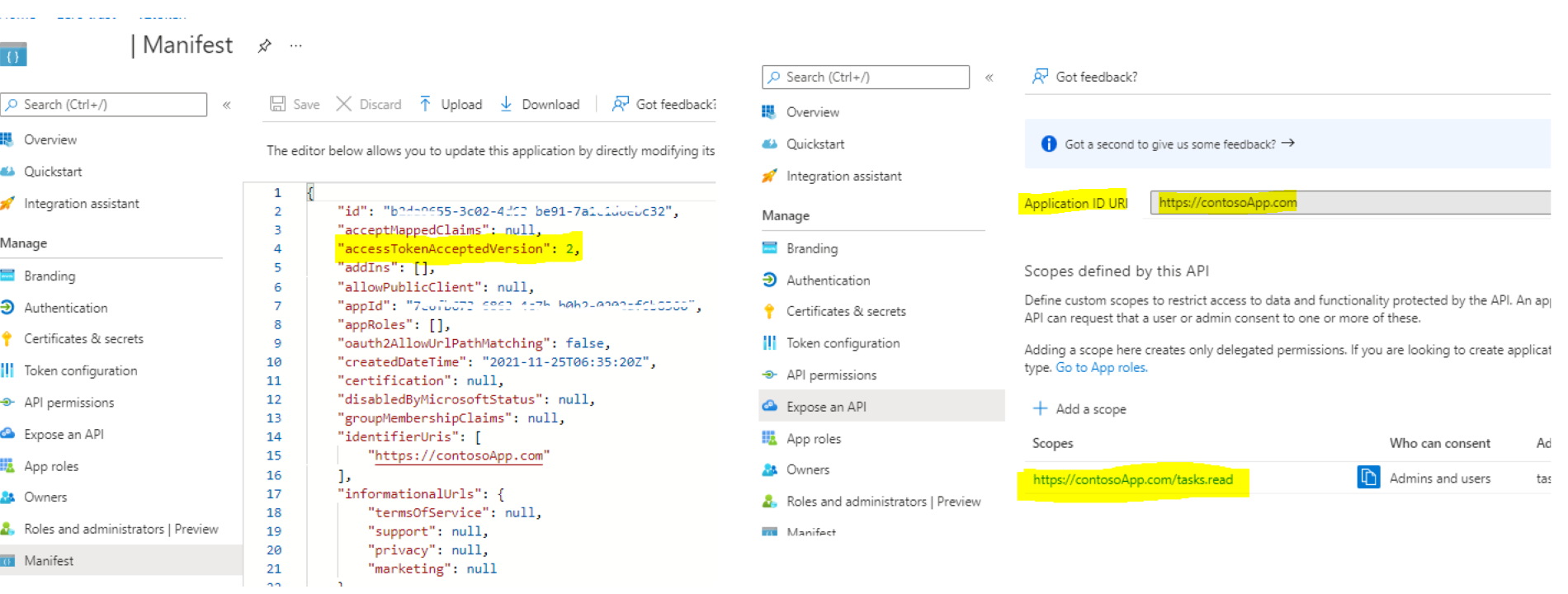Download the manifest file
This screenshot has height=594, width=1568.
540,104
